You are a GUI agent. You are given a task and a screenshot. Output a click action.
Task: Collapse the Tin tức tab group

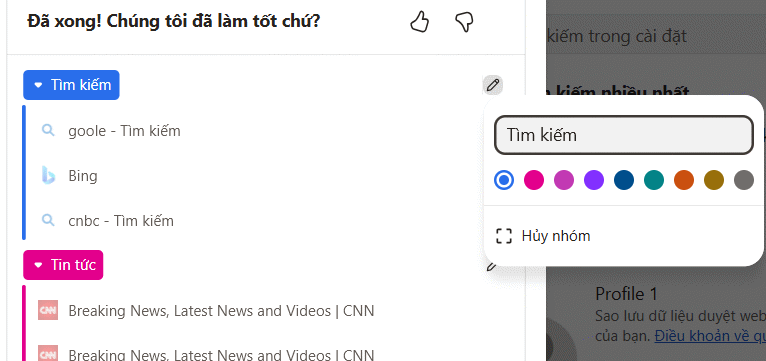[x=63, y=265]
